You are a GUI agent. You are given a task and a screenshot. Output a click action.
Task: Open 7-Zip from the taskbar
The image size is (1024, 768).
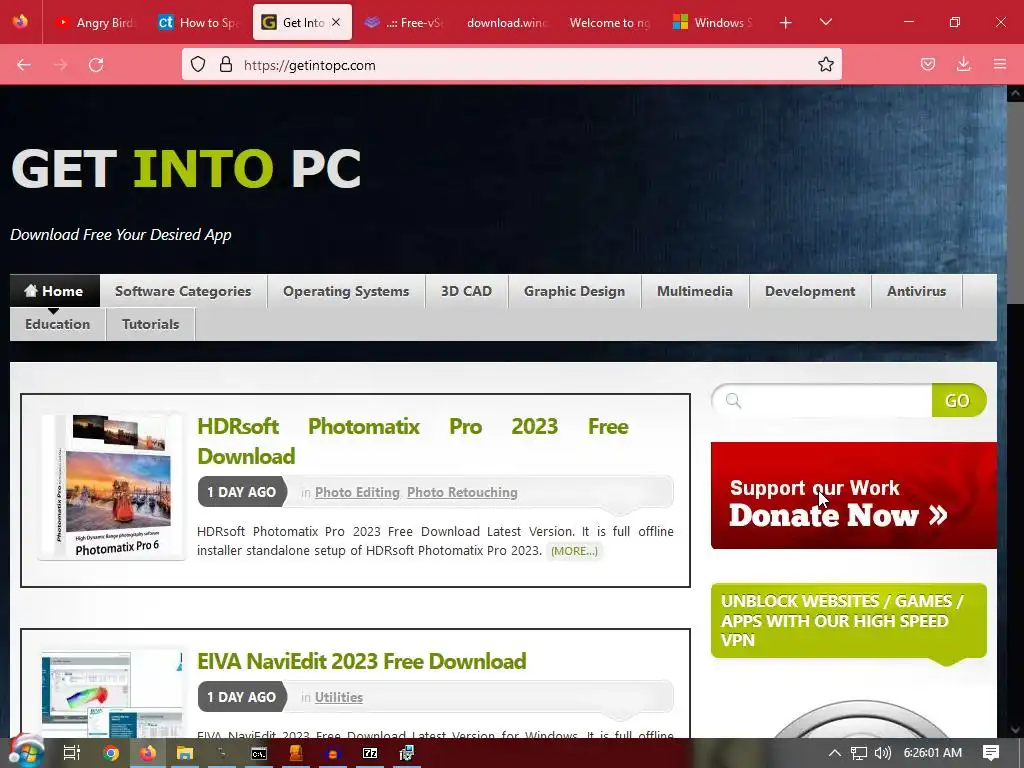click(370, 753)
